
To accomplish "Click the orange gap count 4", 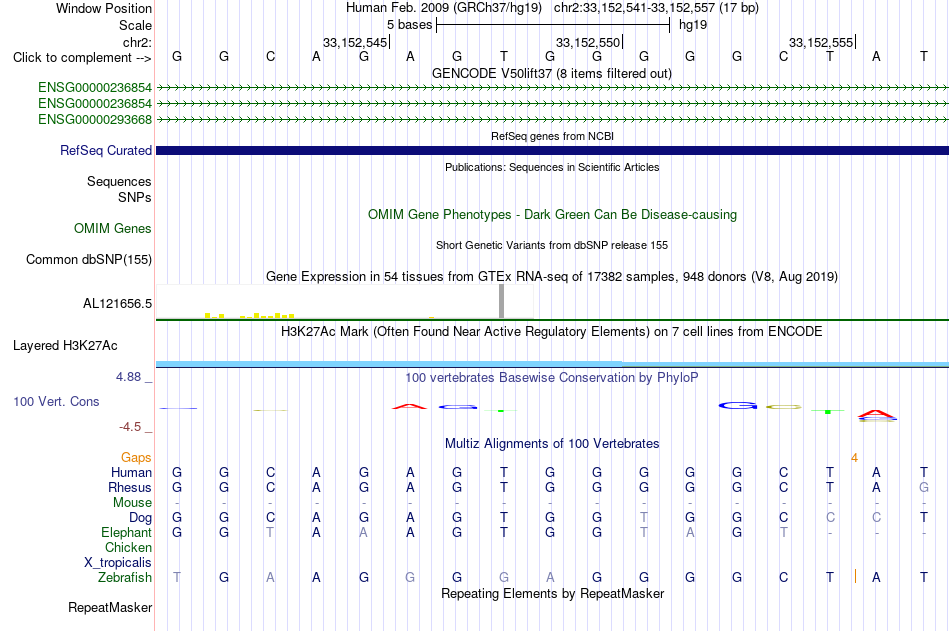I will point(854,458).
